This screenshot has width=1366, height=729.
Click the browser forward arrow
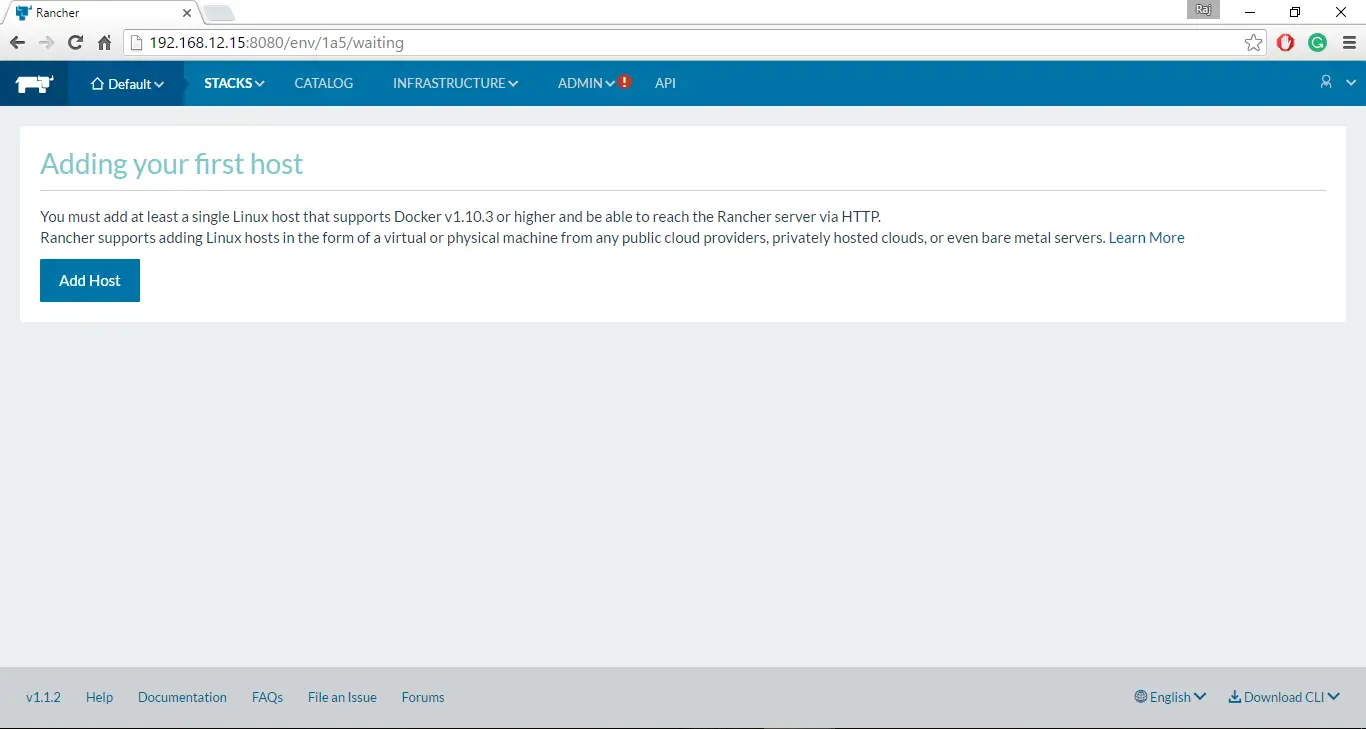pyautogui.click(x=46, y=43)
